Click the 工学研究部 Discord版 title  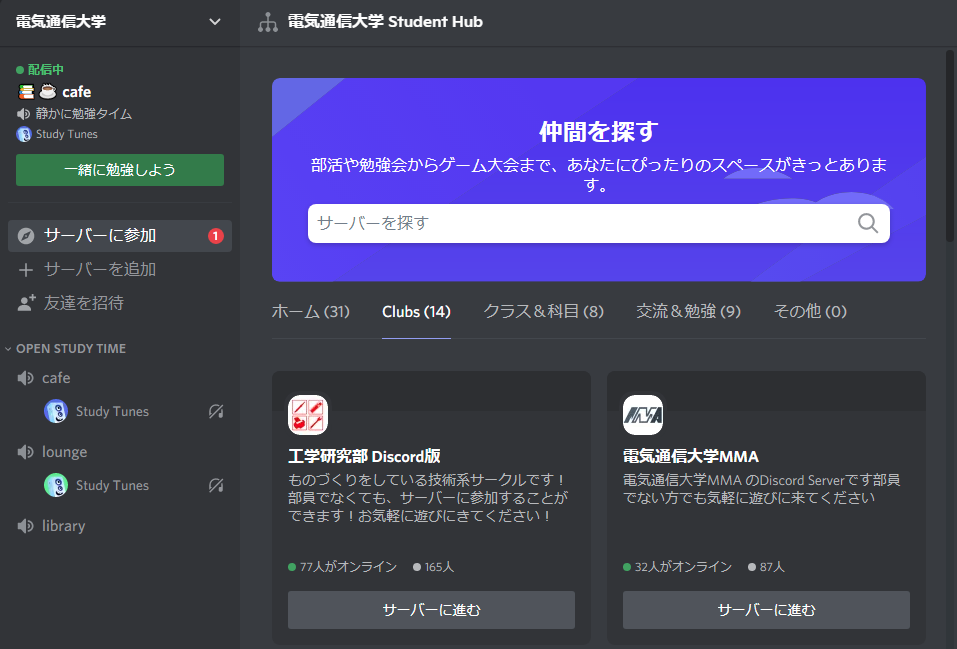point(364,457)
